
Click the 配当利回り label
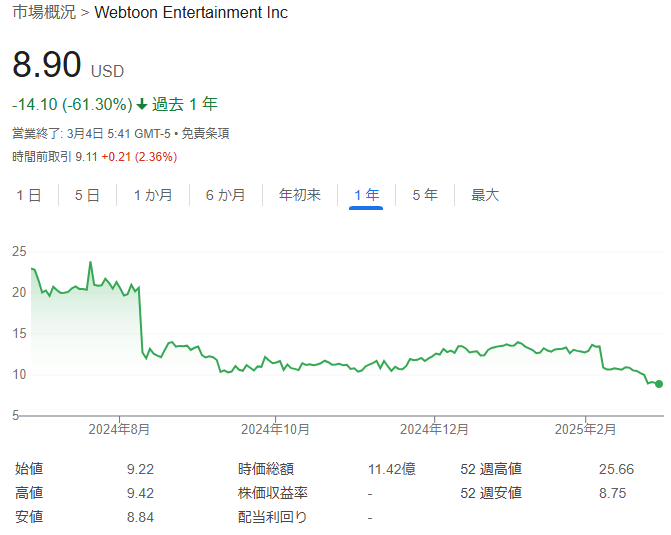tap(273, 517)
